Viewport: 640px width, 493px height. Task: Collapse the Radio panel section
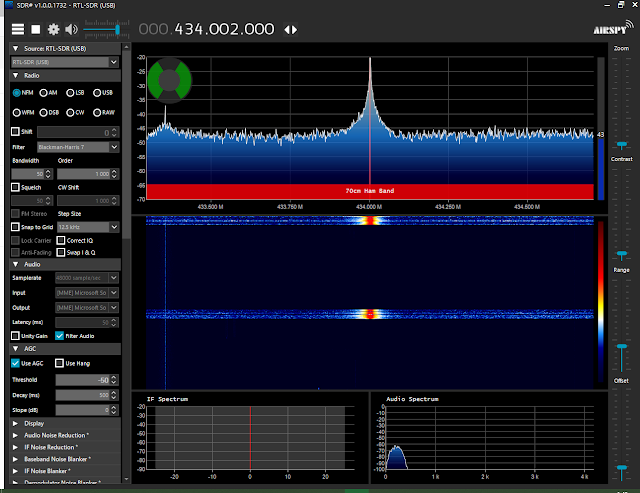(16, 75)
